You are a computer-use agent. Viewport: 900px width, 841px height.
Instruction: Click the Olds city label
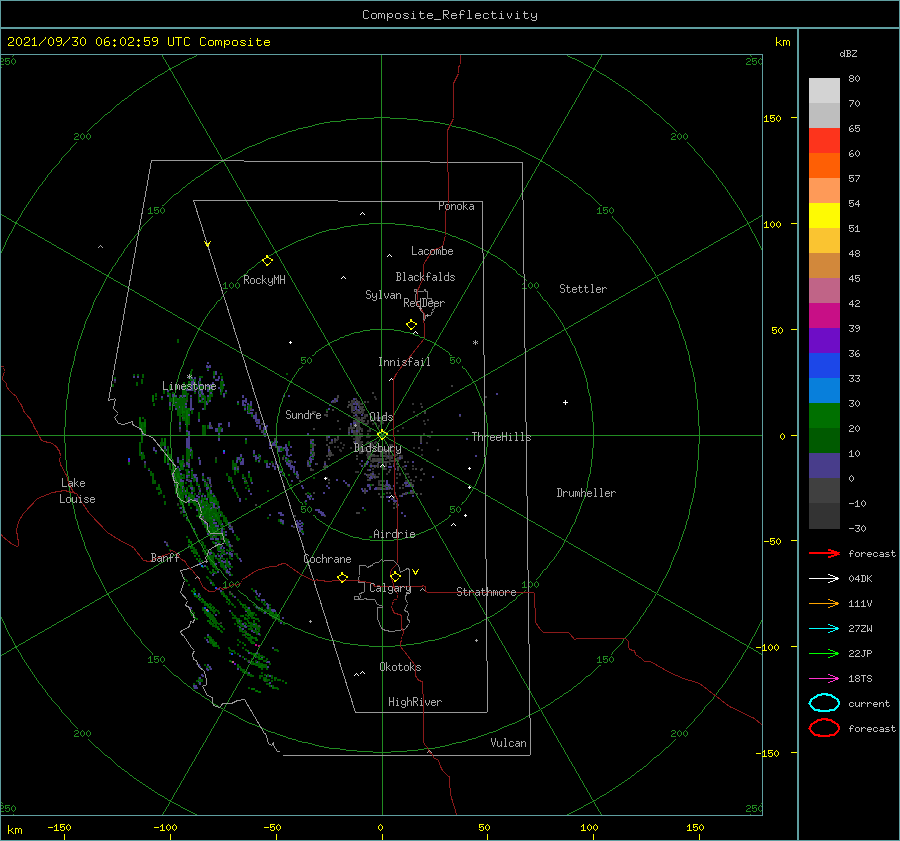coord(381,417)
